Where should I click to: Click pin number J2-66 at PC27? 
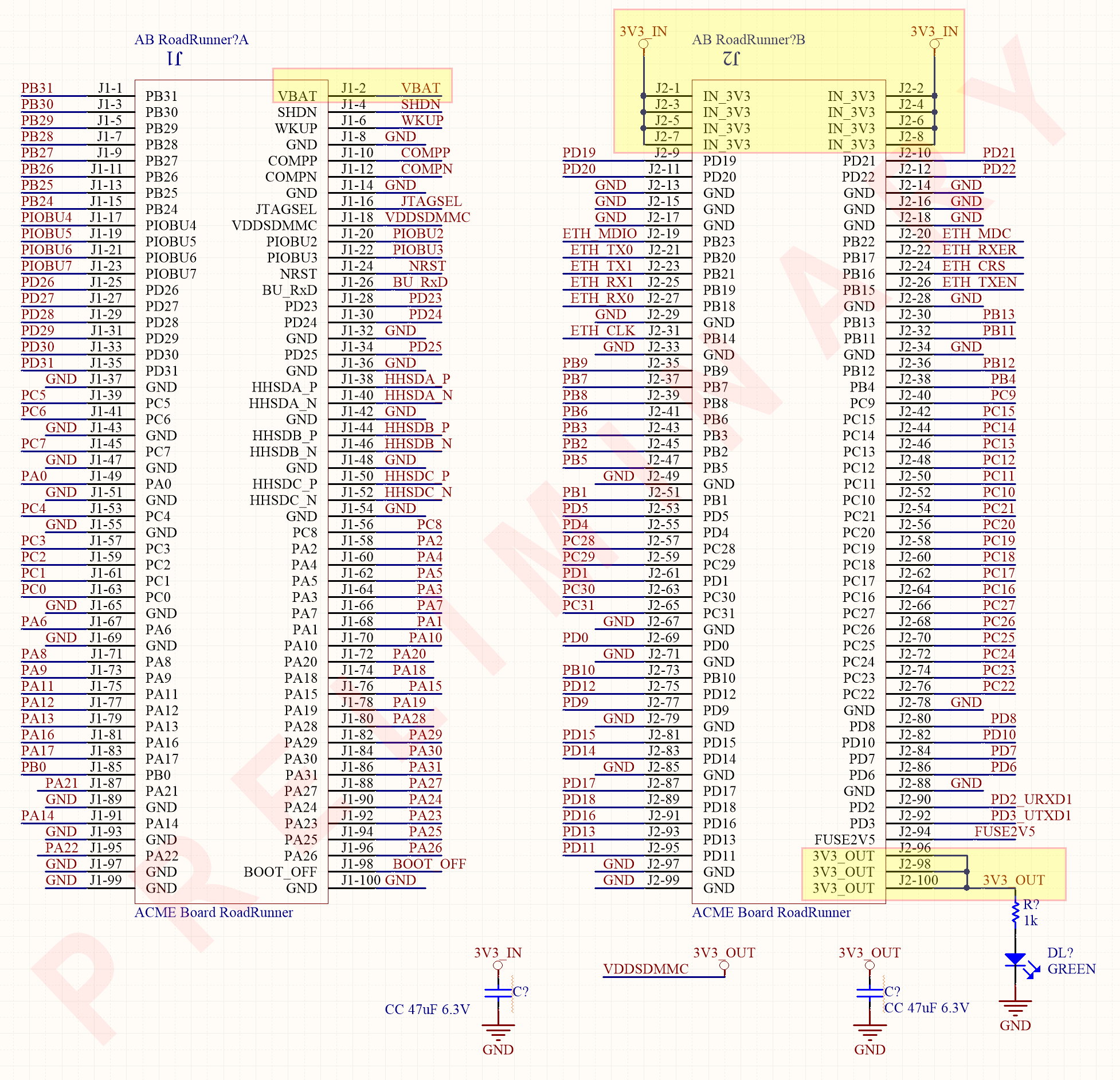pyautogui.click(x=915, y=605)
